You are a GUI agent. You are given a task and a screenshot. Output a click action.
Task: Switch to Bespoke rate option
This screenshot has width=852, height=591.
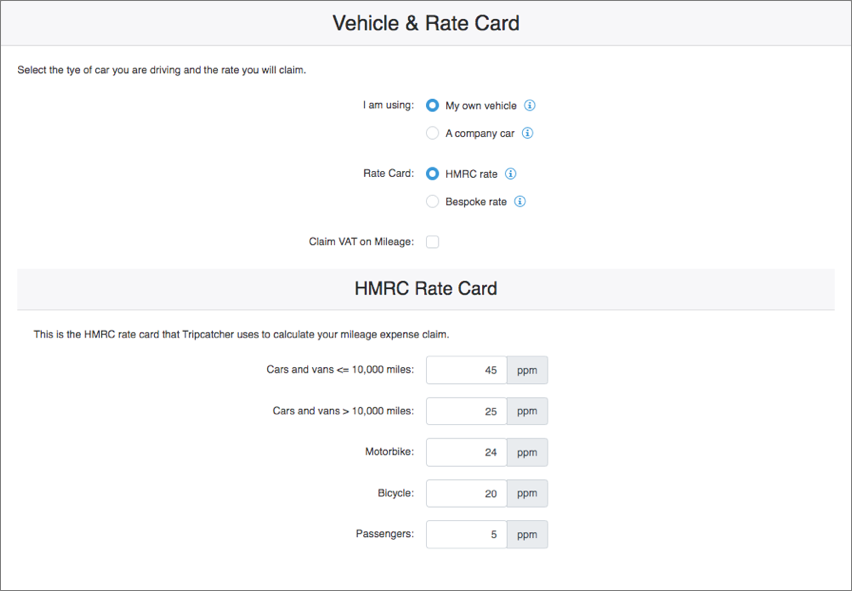pyautogui.click(x=432, y=201)
